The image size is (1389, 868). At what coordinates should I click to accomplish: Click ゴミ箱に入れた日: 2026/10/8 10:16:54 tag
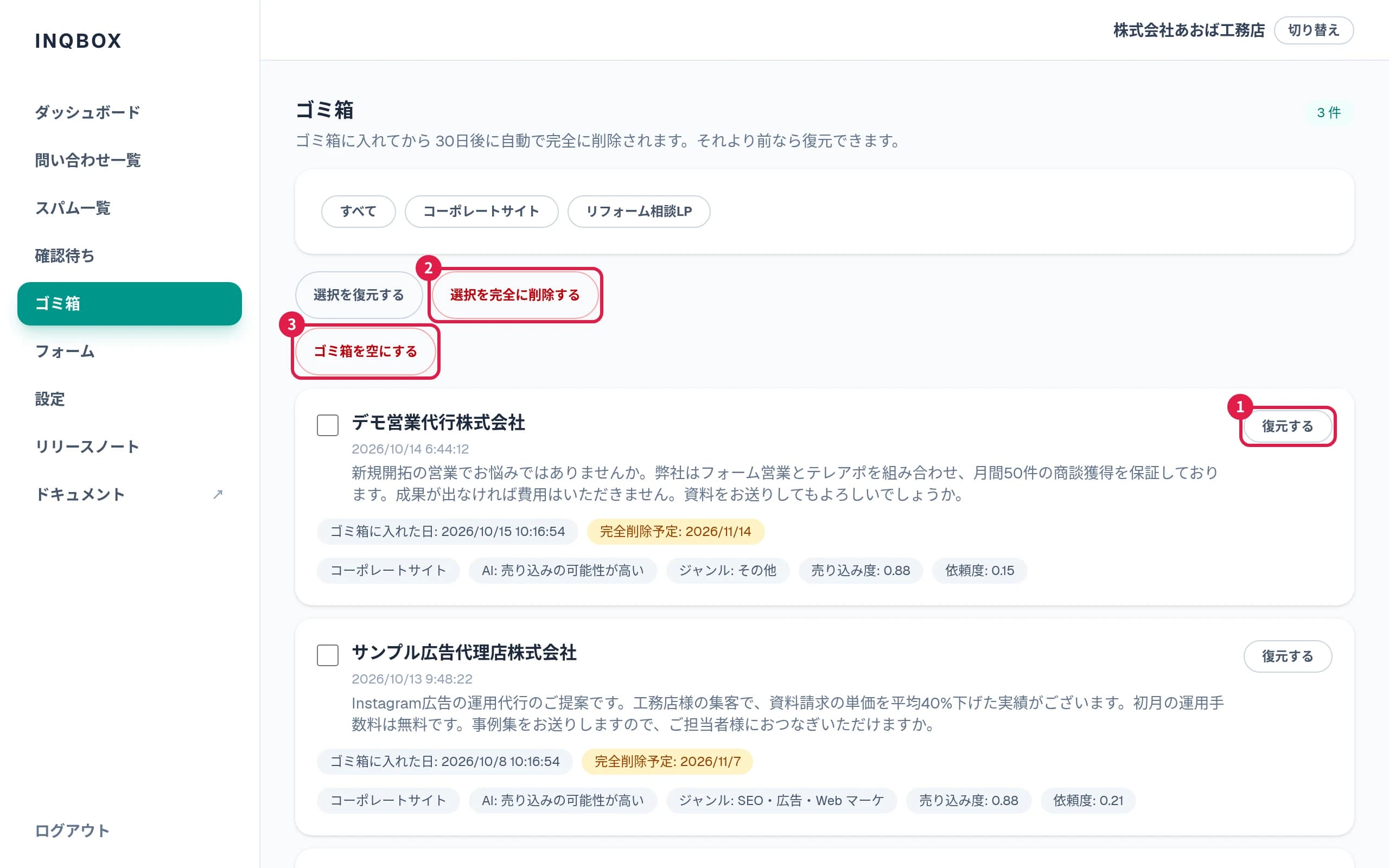pyautogui.click(x=445, y=762)
